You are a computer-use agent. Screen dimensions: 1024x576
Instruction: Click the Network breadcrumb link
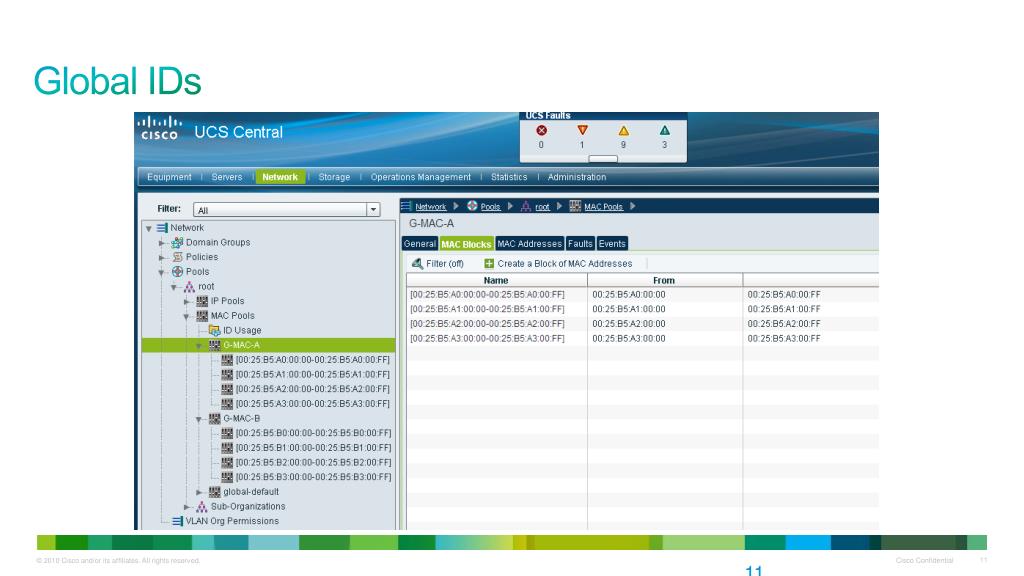[x=430, y=207]
